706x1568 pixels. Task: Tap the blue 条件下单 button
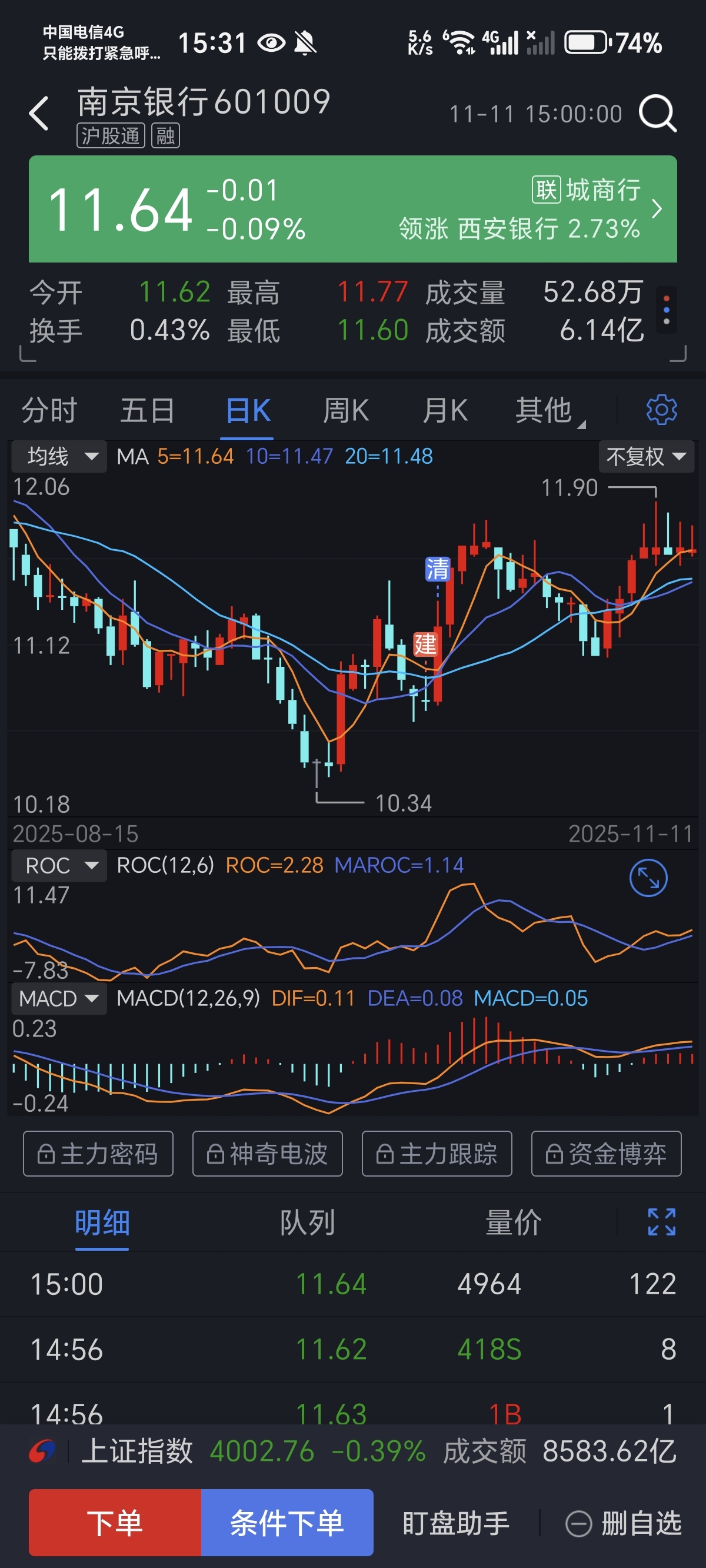point(287,1522)
